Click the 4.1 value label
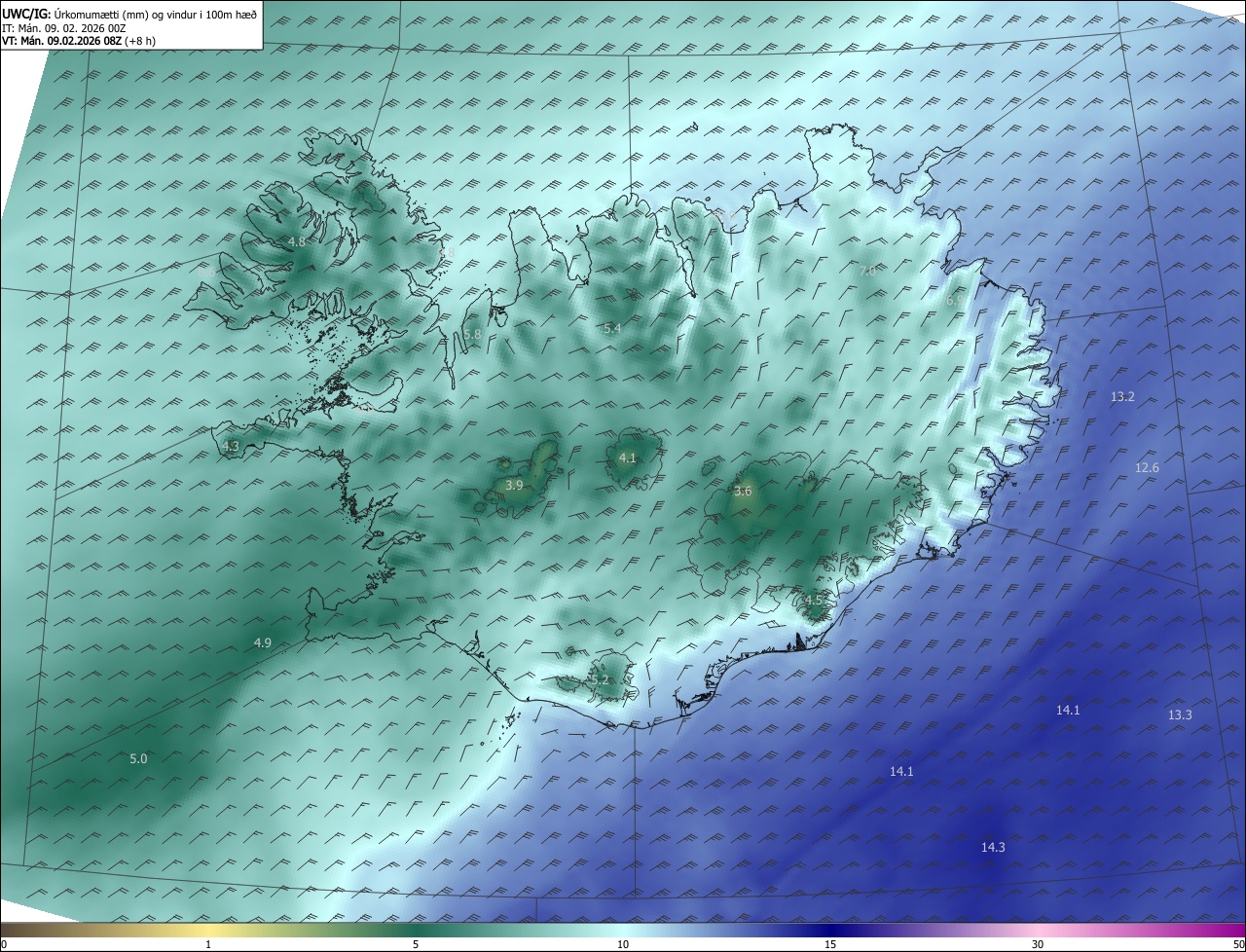This screenshot has width=1246, height=952. point(628,458)
